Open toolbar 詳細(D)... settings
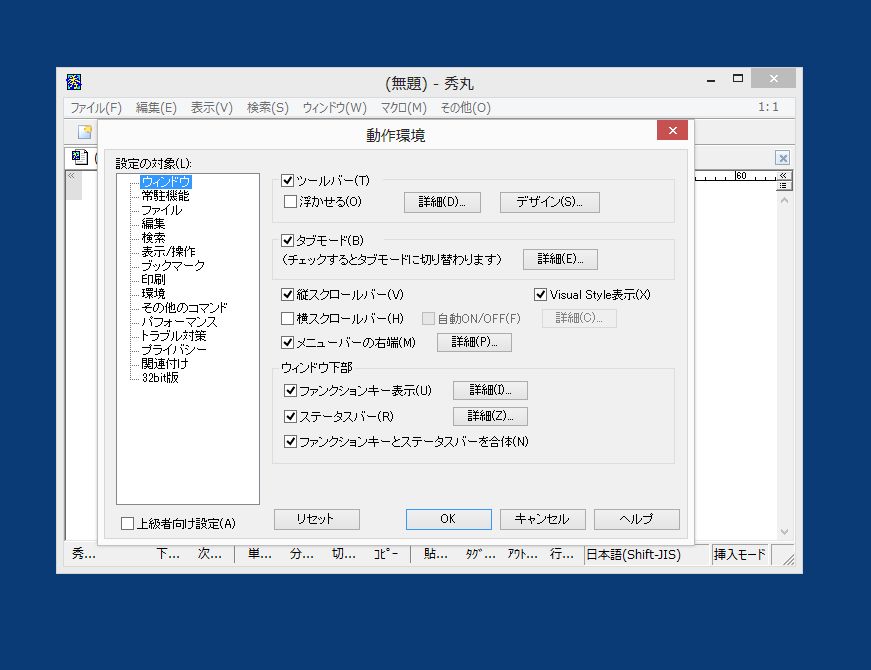Screen dimensions: 871x670 point(442,202)
